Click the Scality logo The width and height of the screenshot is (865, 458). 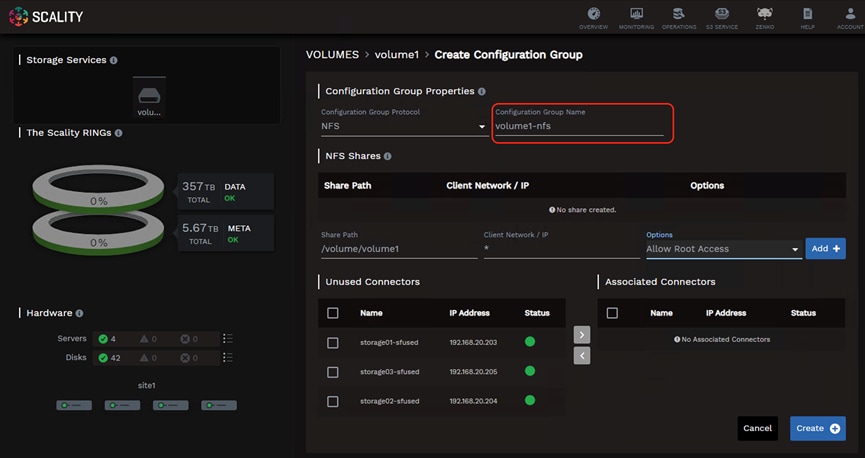coord(46,17)
